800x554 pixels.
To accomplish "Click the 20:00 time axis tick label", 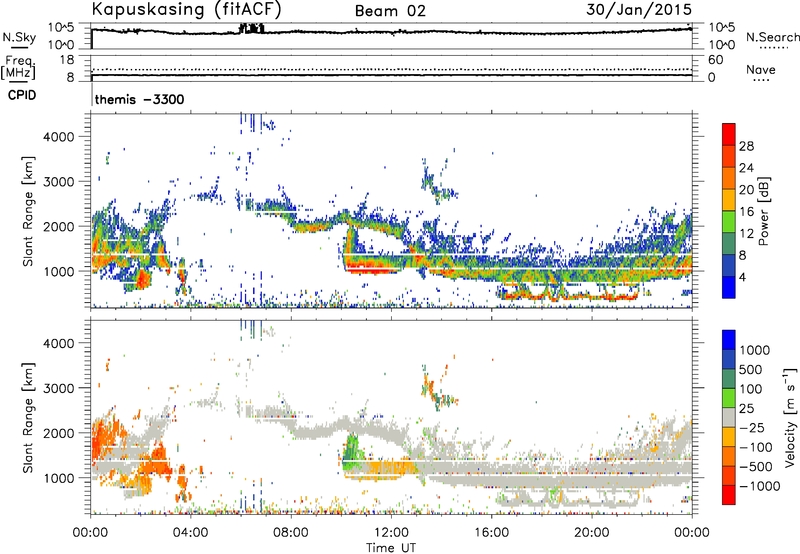I will (x=591, y=533).
